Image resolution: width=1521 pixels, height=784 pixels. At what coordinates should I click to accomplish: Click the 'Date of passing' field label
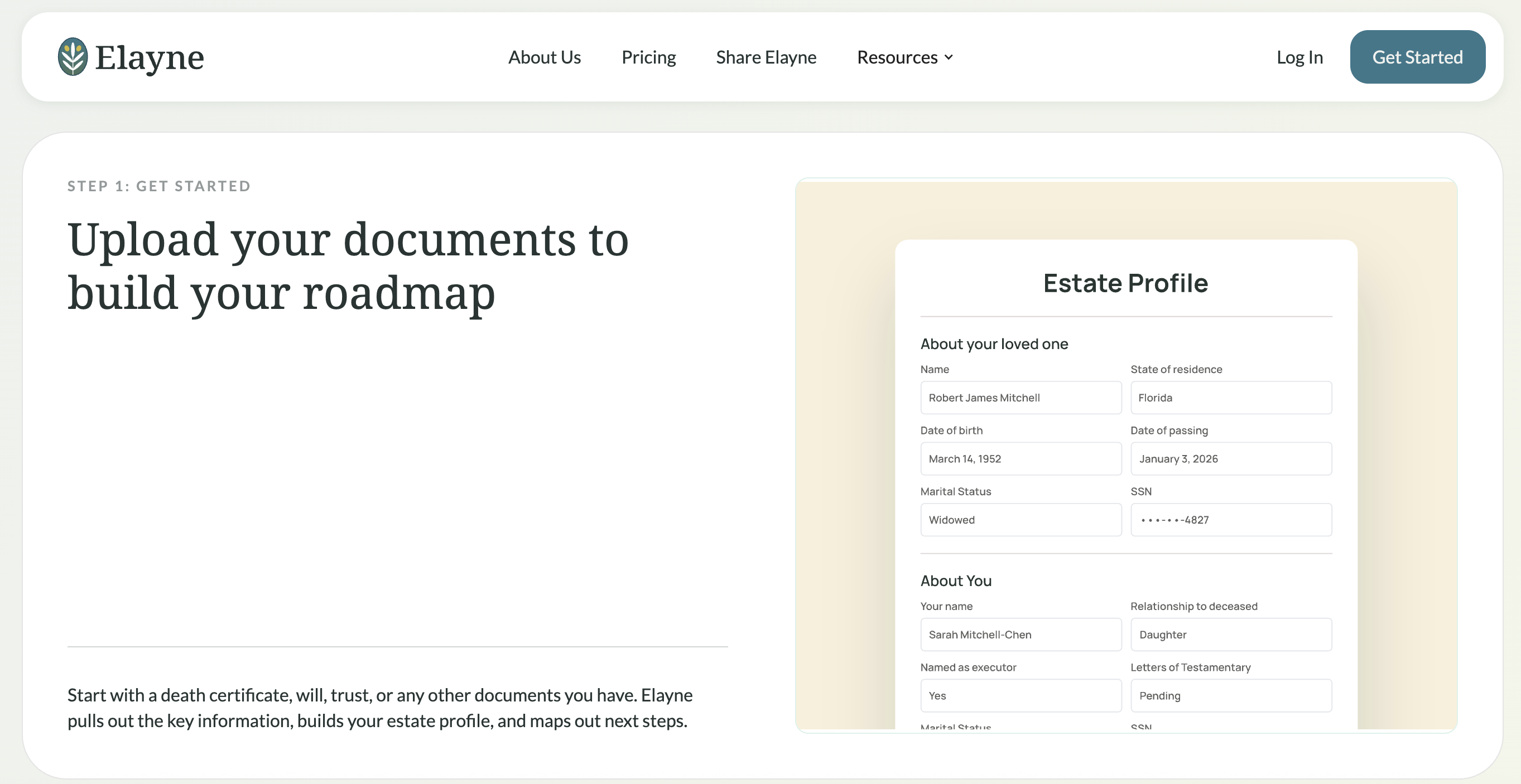1169,430
